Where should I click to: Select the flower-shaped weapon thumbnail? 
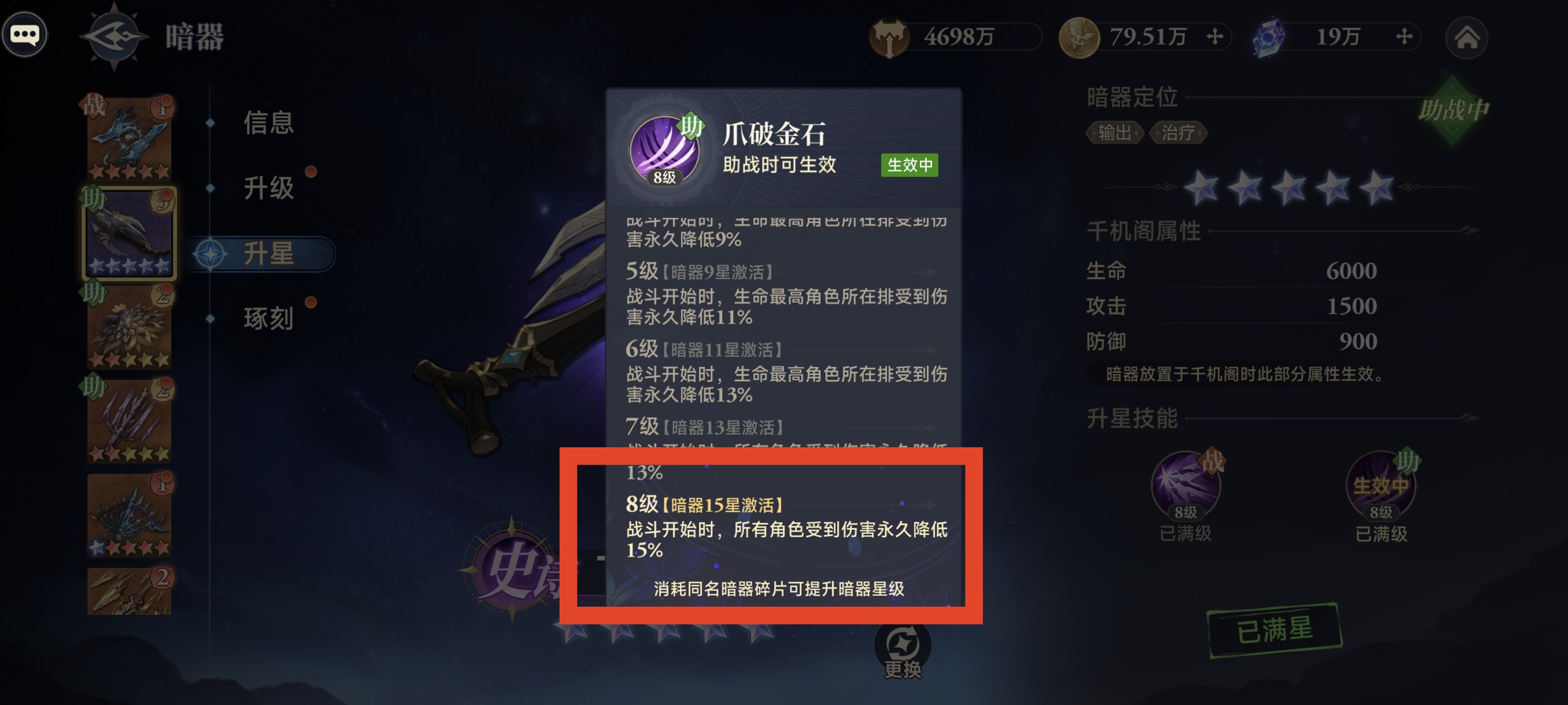click(x=129, y=327)
